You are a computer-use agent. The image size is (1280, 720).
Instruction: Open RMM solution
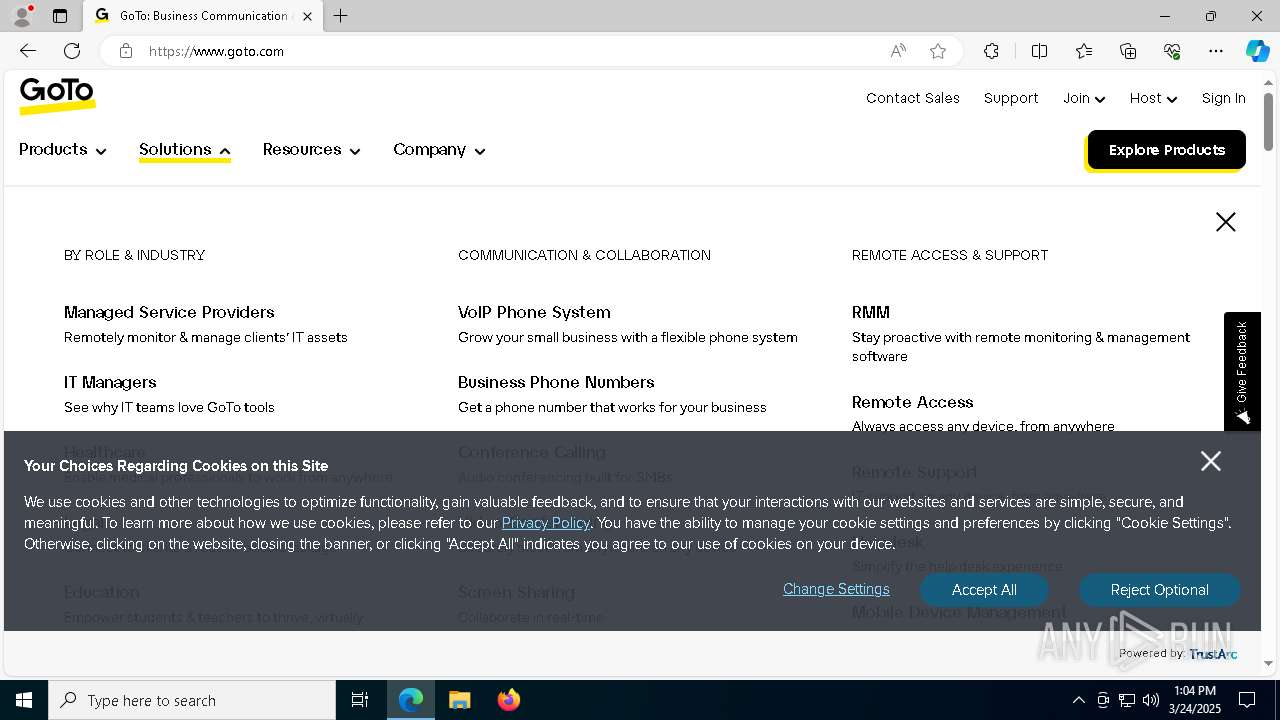[x=871, y=312]
